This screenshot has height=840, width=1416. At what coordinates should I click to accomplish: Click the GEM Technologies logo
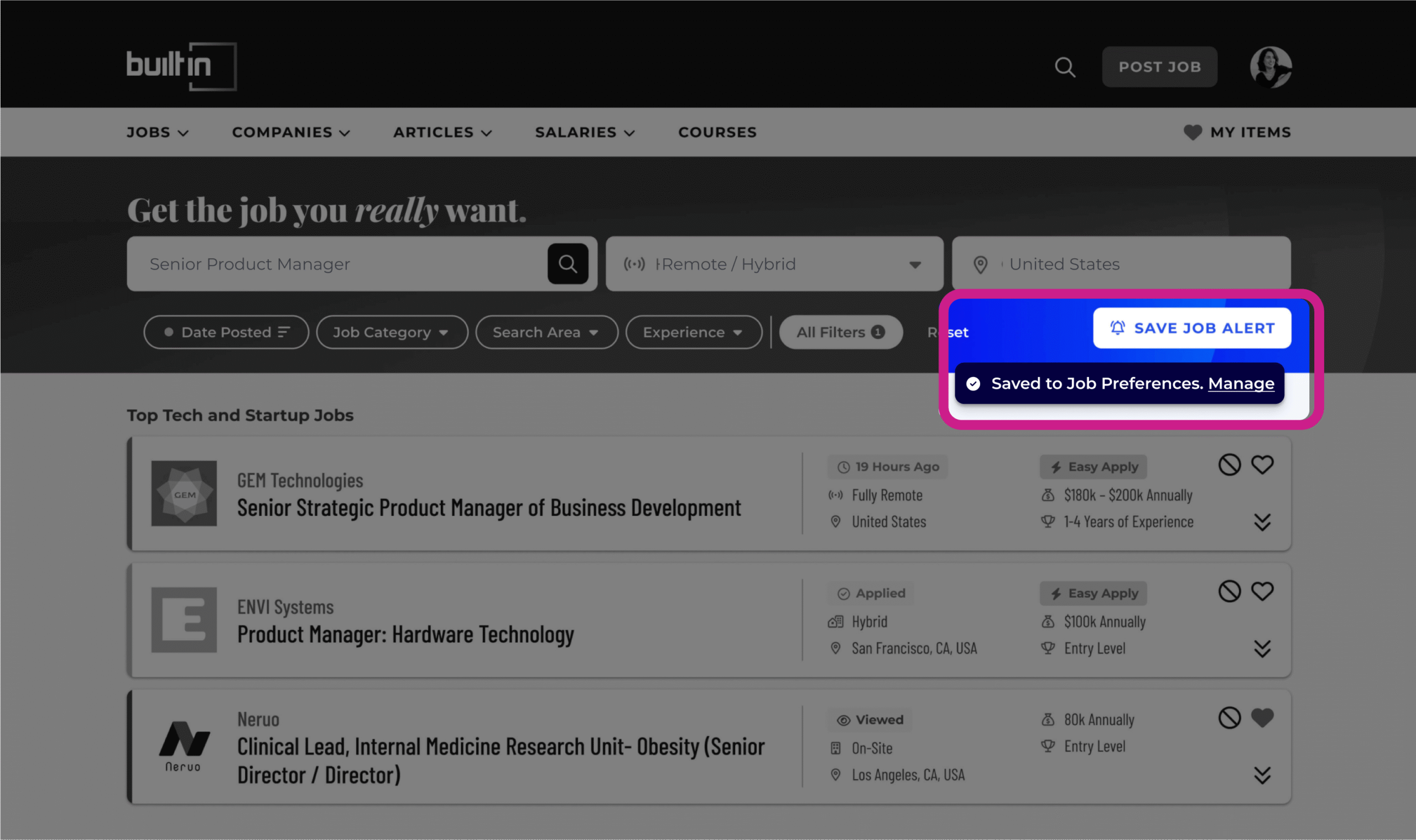[x=184, y=493]
